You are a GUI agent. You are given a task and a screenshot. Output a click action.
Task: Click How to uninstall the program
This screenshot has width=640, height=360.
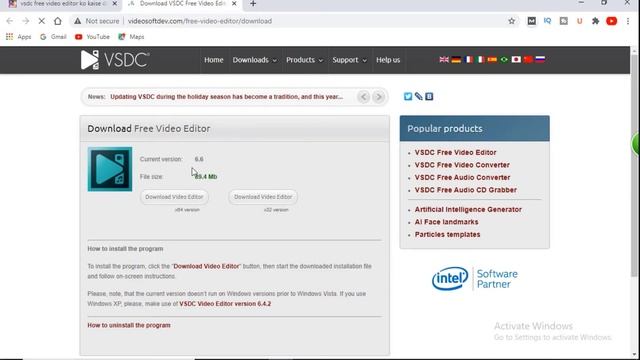(129, 325)
